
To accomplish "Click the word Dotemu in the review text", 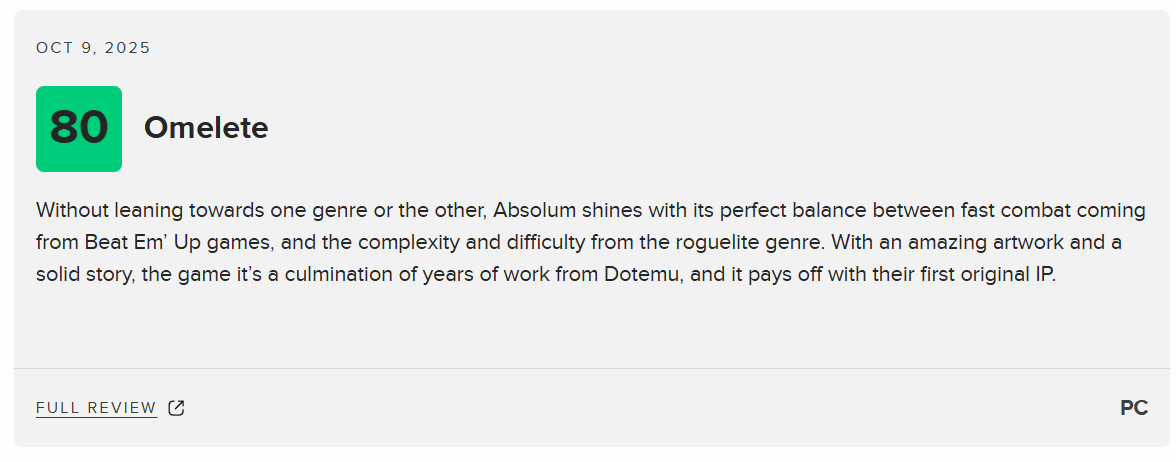I will pos(643,275).
